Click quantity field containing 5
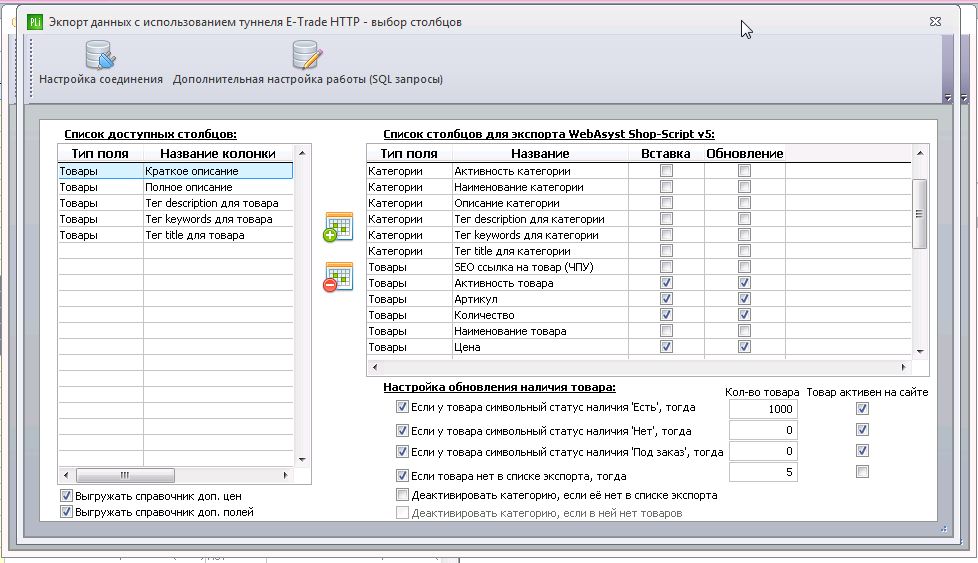978x563 pixels. click(763, 473)
